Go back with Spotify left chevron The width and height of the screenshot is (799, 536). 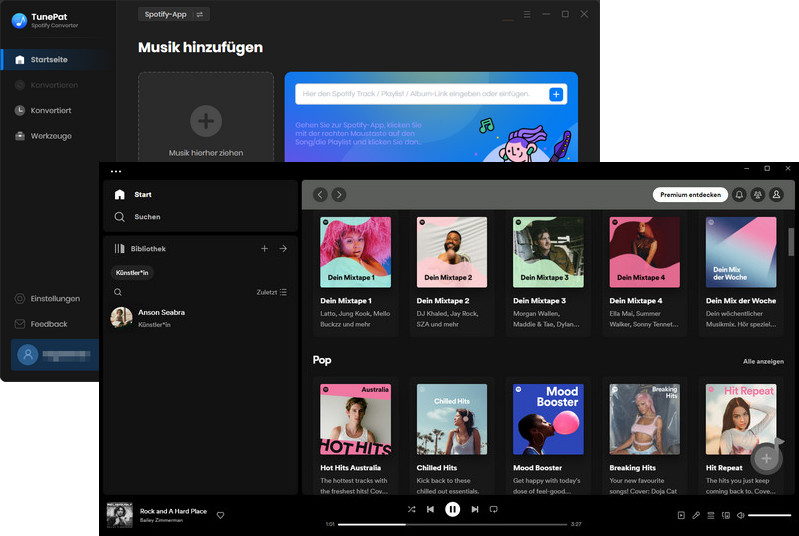[320, 195]
